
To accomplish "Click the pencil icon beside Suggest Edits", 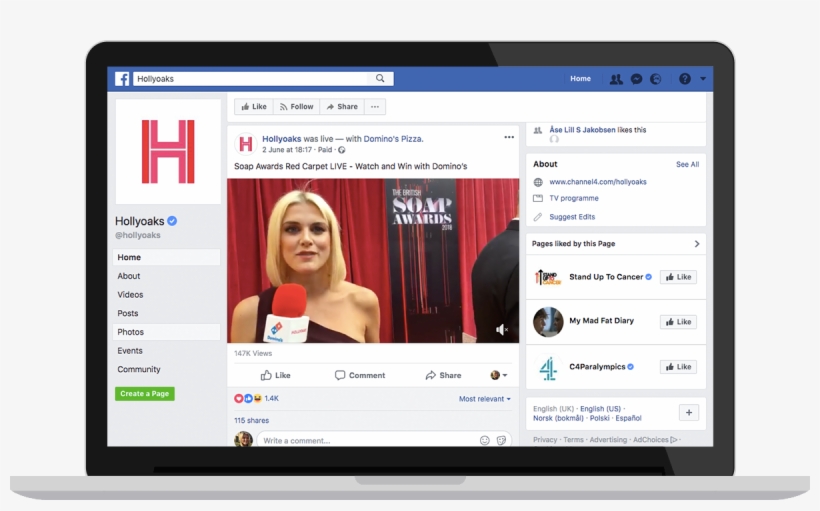I will [538, 217].
